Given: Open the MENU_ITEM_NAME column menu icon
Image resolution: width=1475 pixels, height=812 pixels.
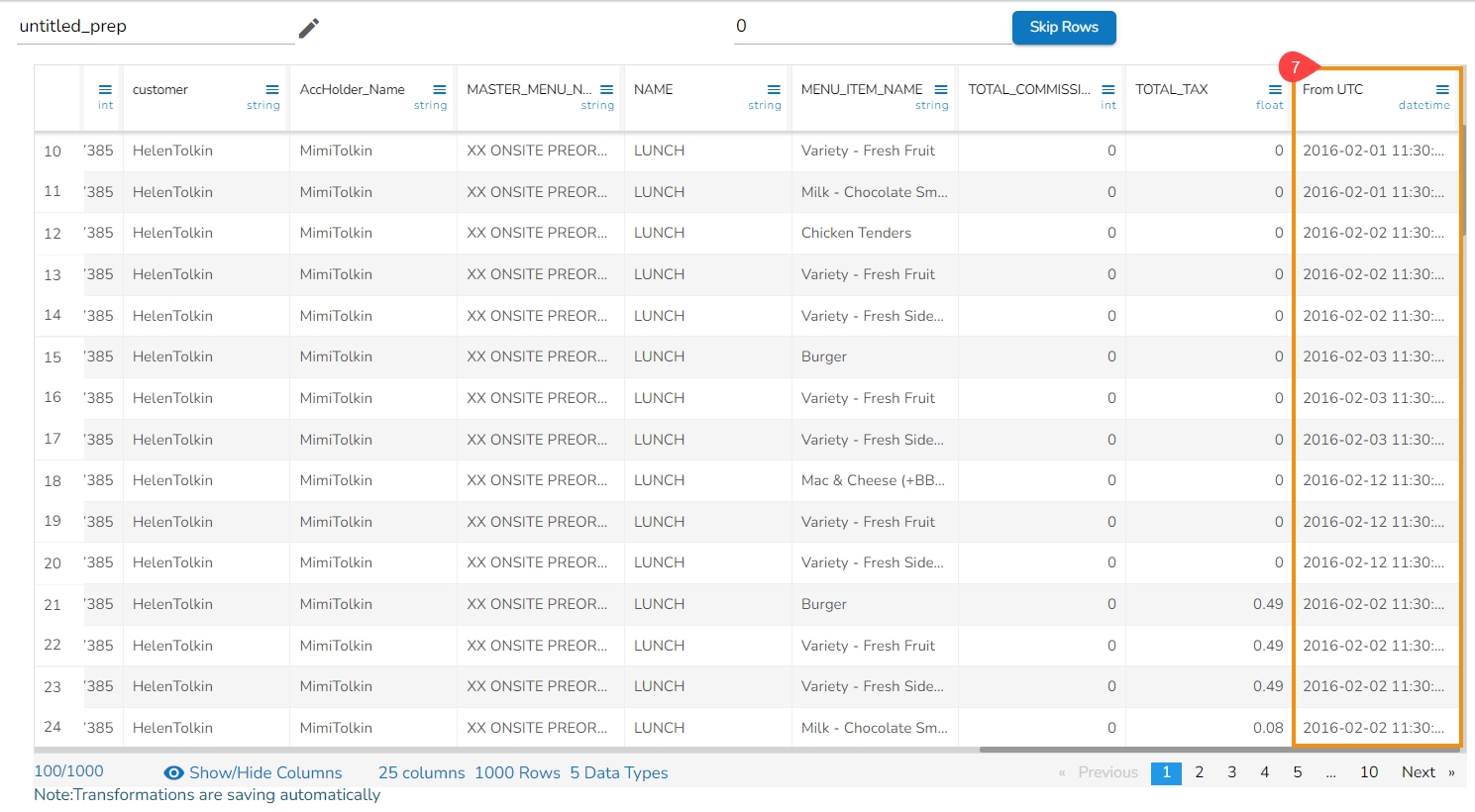Looking at the screenshot, I should pyautogui.click(x=941, y=90).
